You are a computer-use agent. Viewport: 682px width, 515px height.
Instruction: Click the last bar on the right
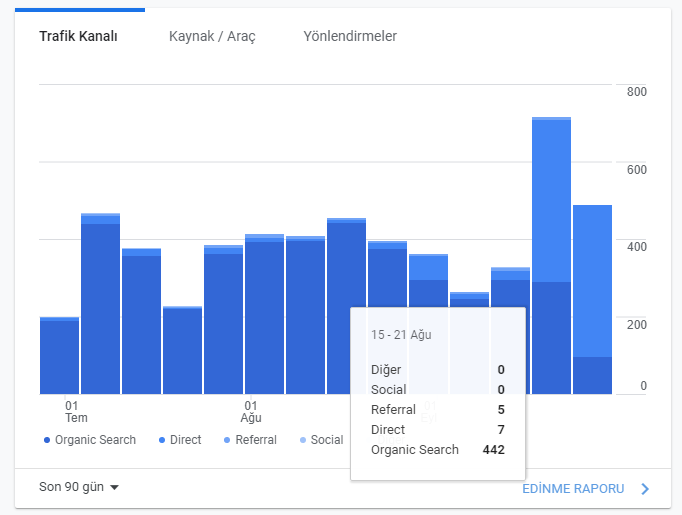pos(592,299)
